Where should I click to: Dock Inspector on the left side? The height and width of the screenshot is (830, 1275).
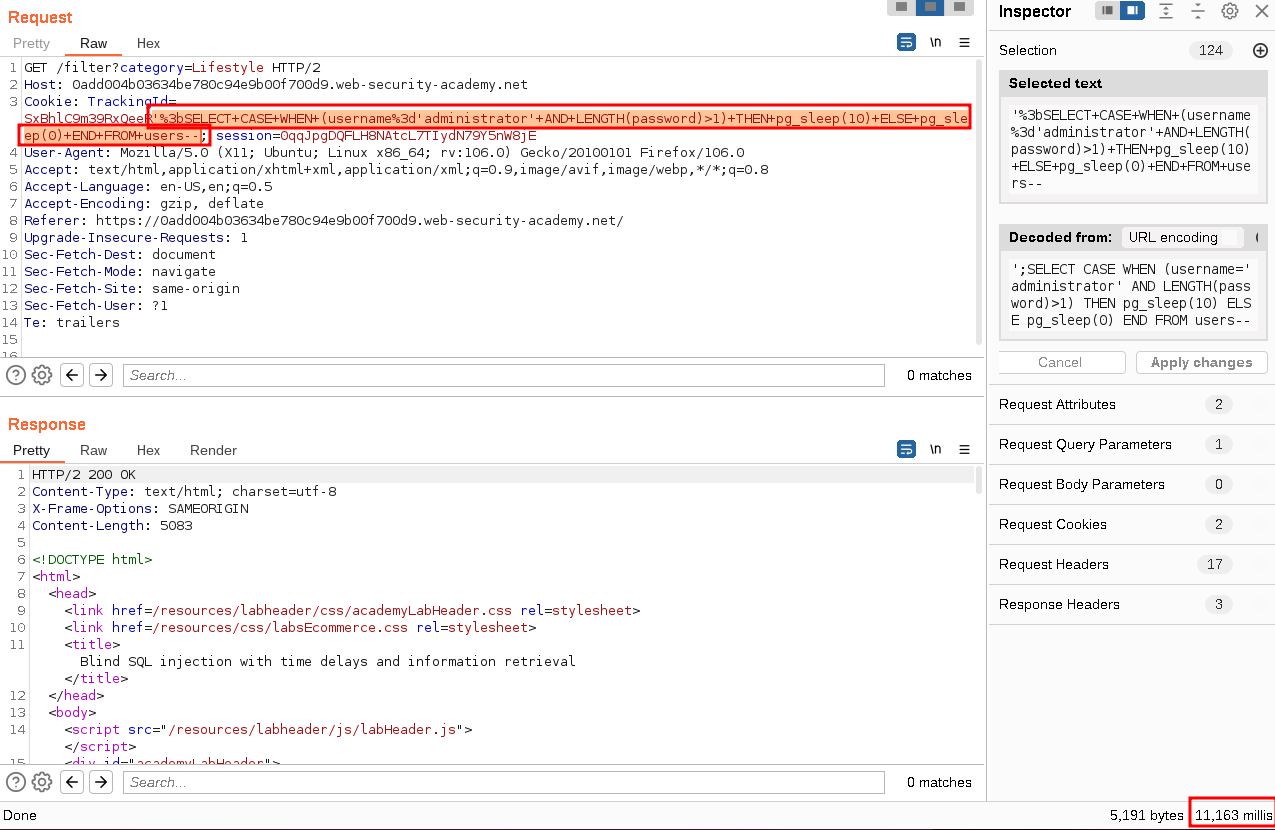pyautogui.click(x=1108, y=11)
